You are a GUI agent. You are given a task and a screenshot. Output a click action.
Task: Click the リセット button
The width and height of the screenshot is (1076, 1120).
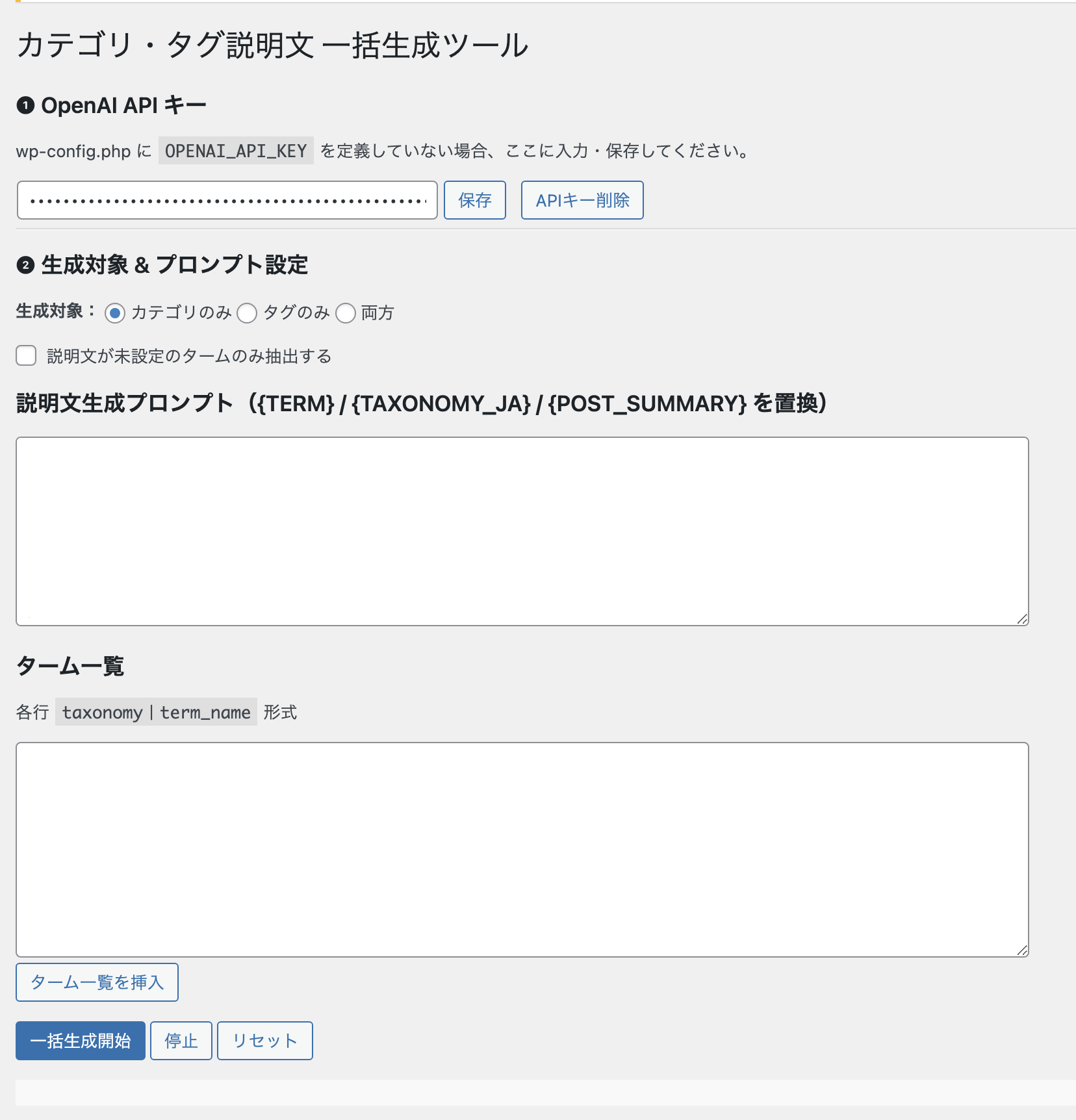[x=265, y=1041]
